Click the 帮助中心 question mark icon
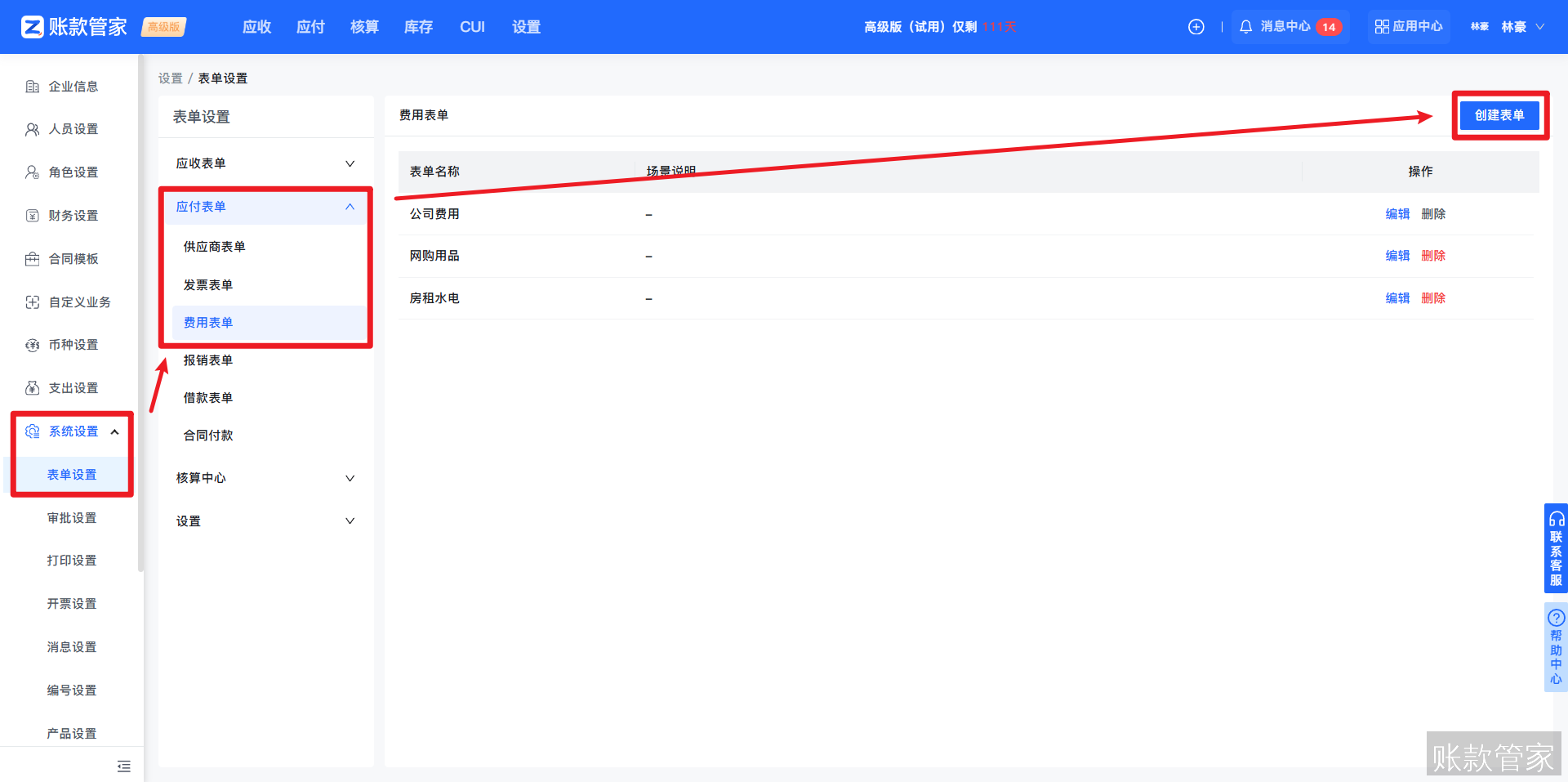The image size is (1568, 782). click(1557, 618)
